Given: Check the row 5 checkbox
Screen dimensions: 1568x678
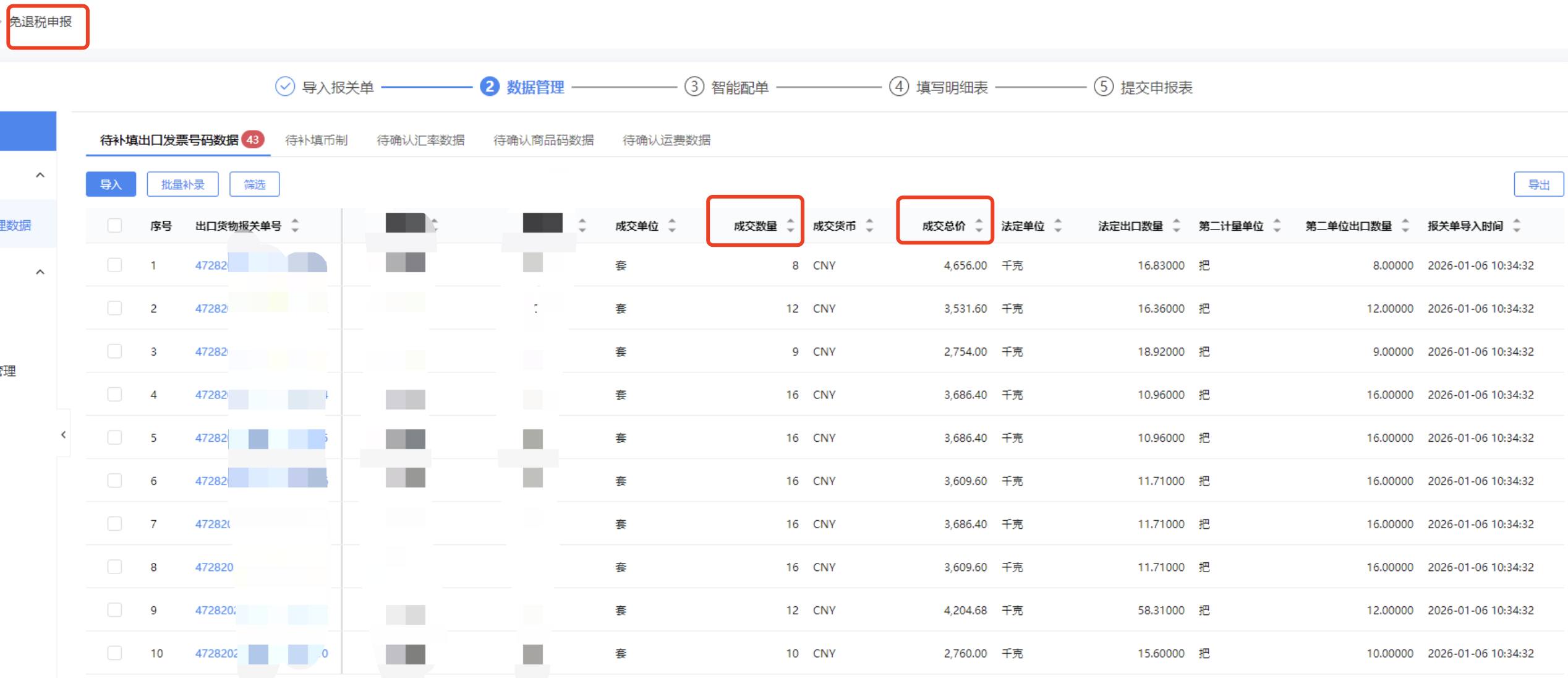Looking at the screenshot, I should click(x=114, y=438).
